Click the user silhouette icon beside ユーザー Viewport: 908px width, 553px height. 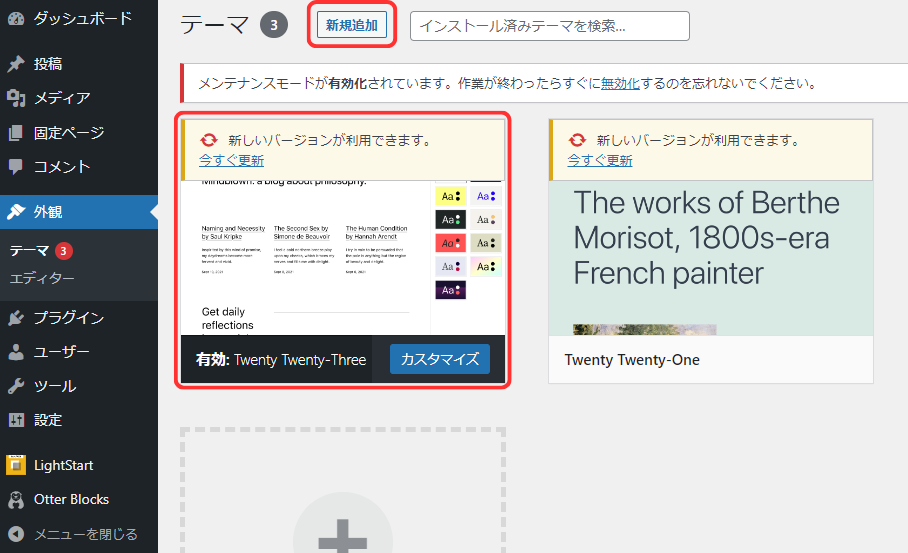[16, 351]
